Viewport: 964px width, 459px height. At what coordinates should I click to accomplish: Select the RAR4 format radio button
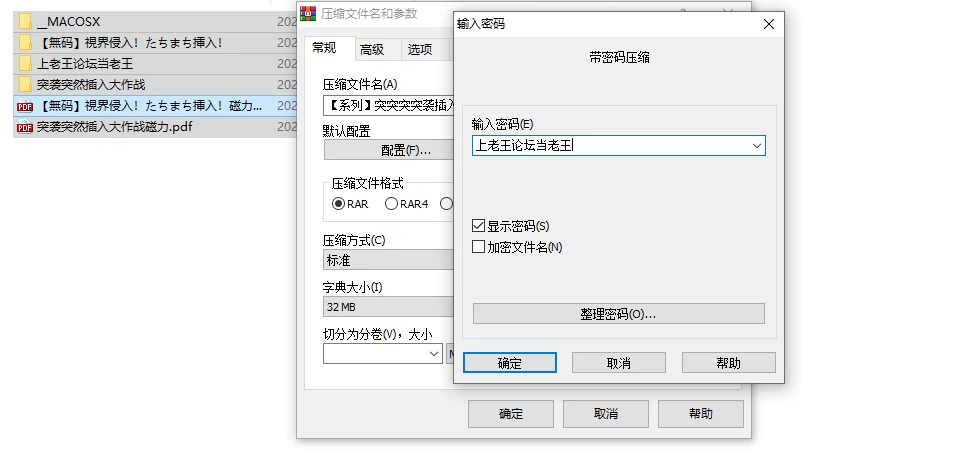pos(391,204)
